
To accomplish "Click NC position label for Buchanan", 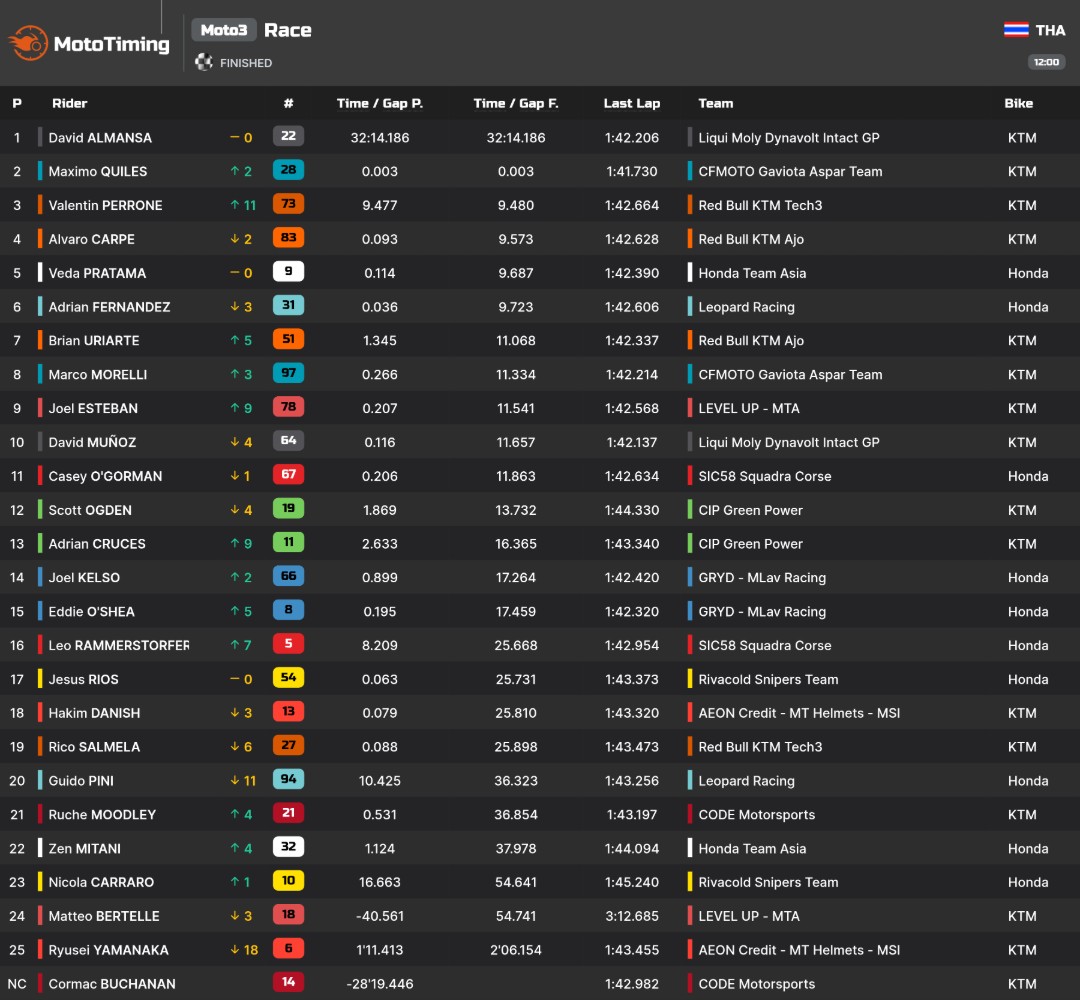I will click(x=17, y=984).
